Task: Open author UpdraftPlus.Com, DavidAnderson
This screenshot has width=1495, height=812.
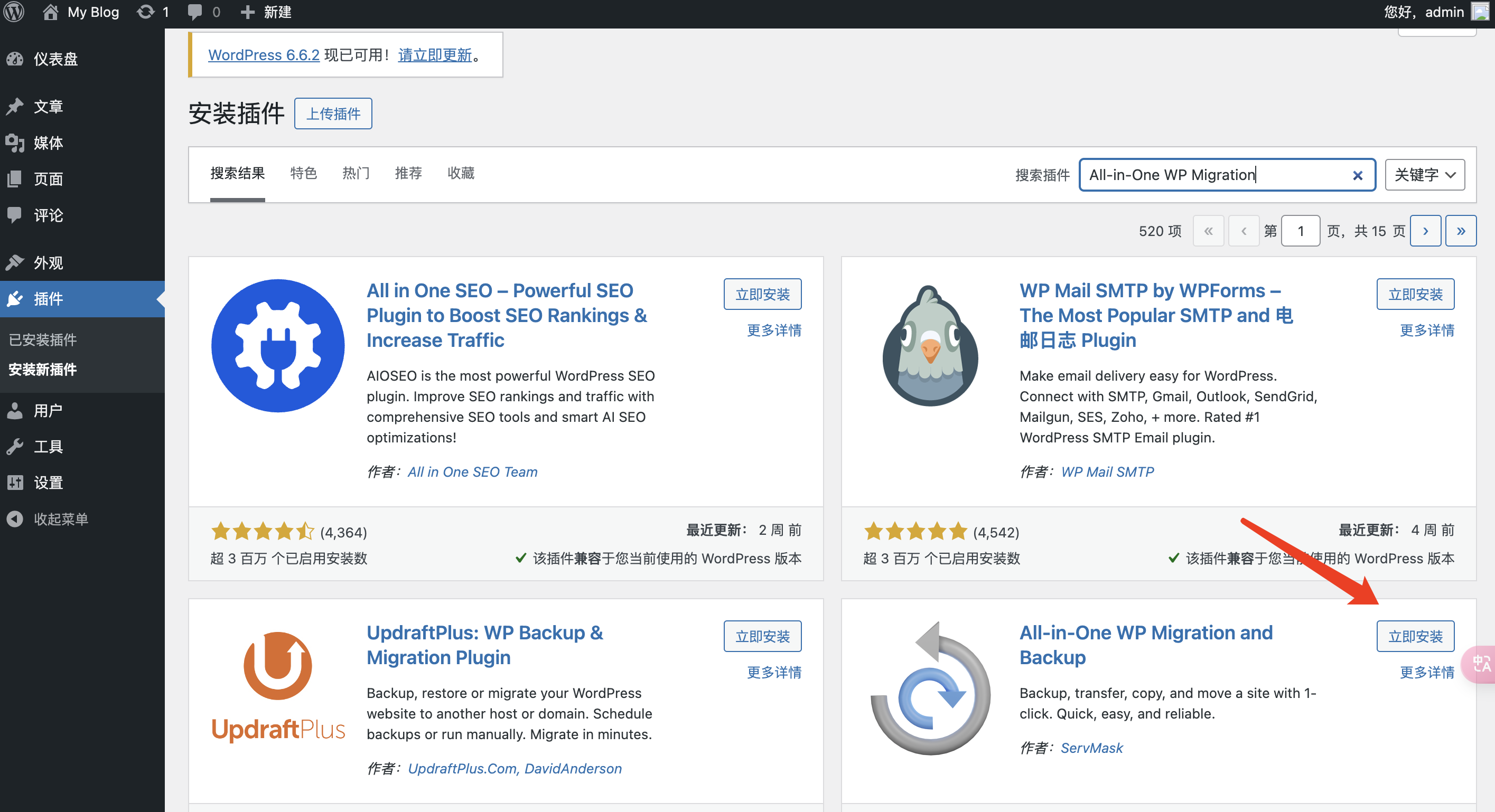Action: pyautogui.click(x=515, y=769)
